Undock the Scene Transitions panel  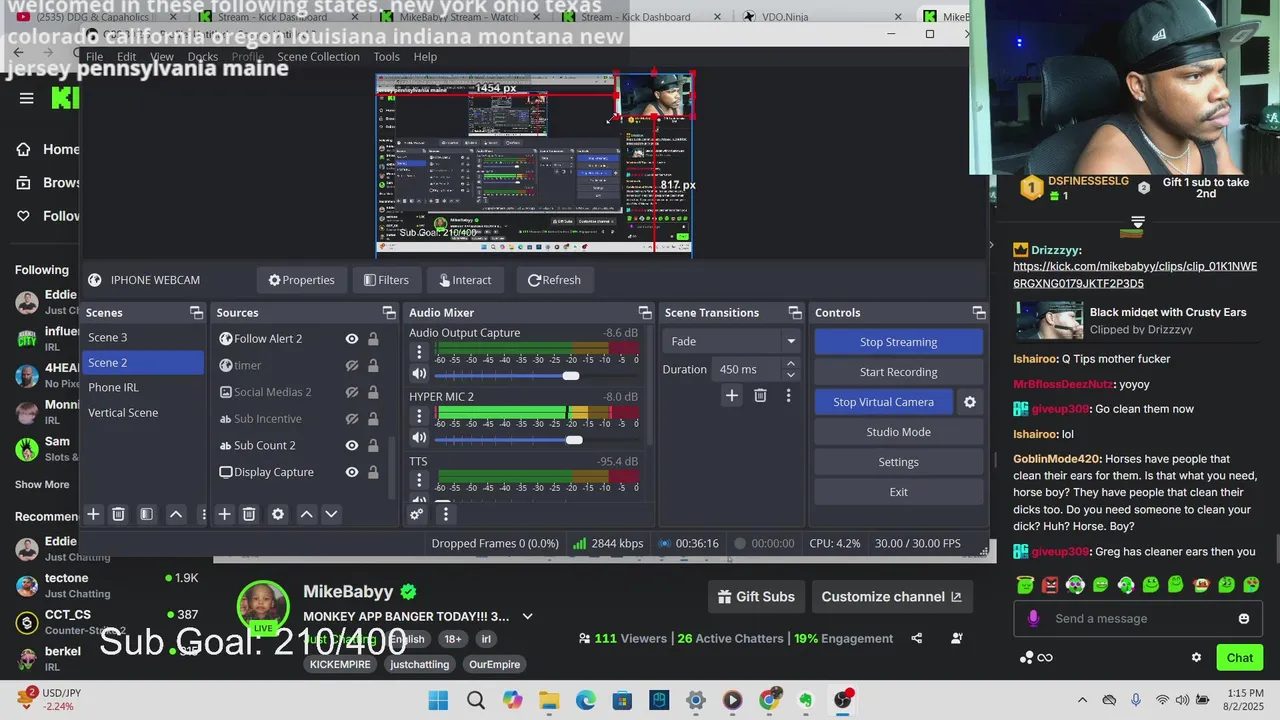(795, 313)
